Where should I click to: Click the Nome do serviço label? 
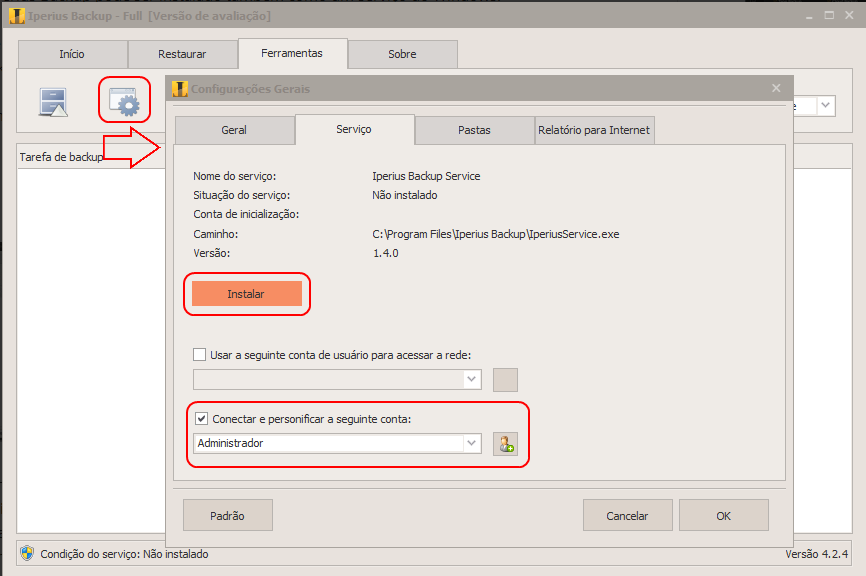point(235,176)
